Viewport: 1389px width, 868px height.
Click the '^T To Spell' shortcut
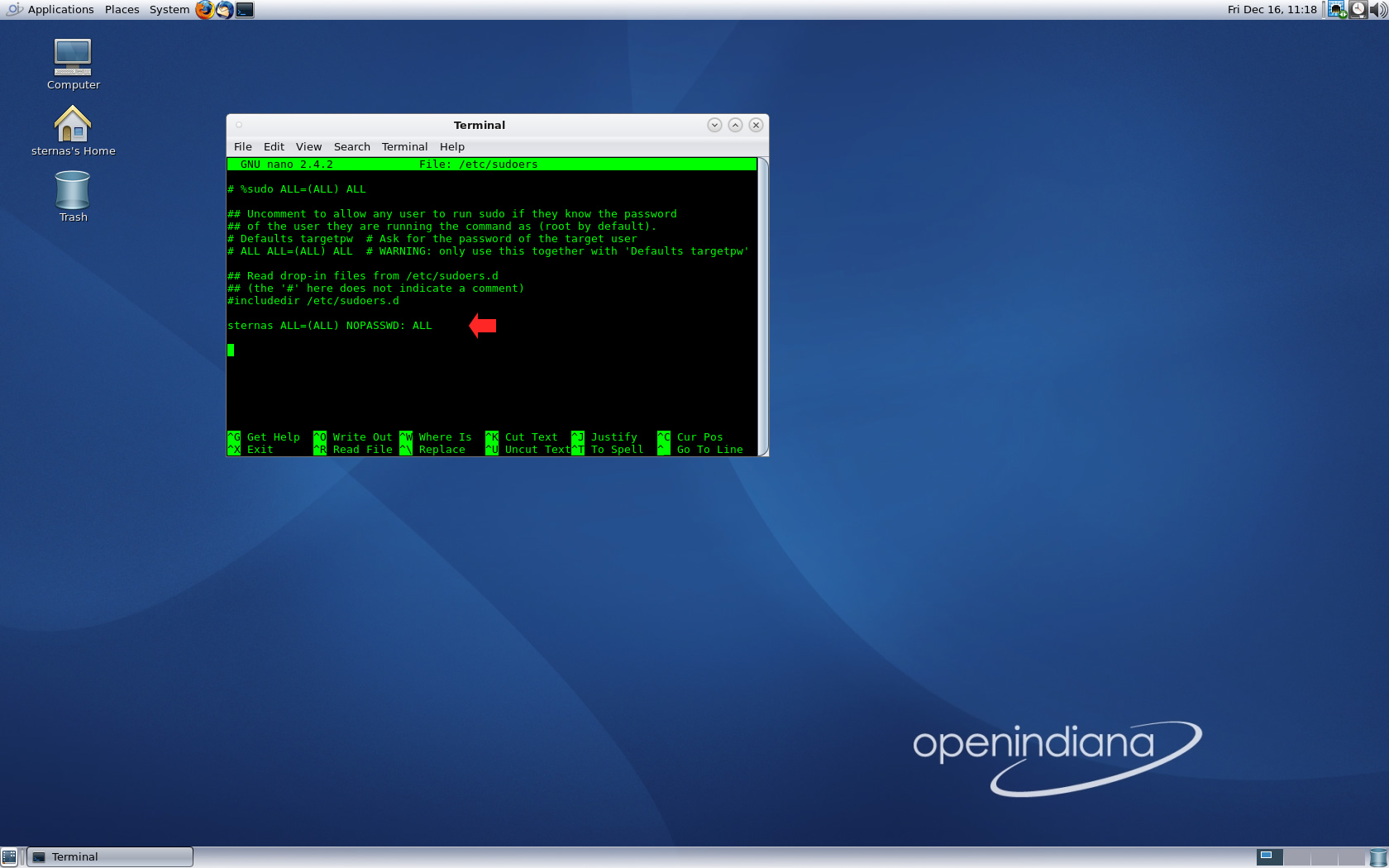[608, 450]
